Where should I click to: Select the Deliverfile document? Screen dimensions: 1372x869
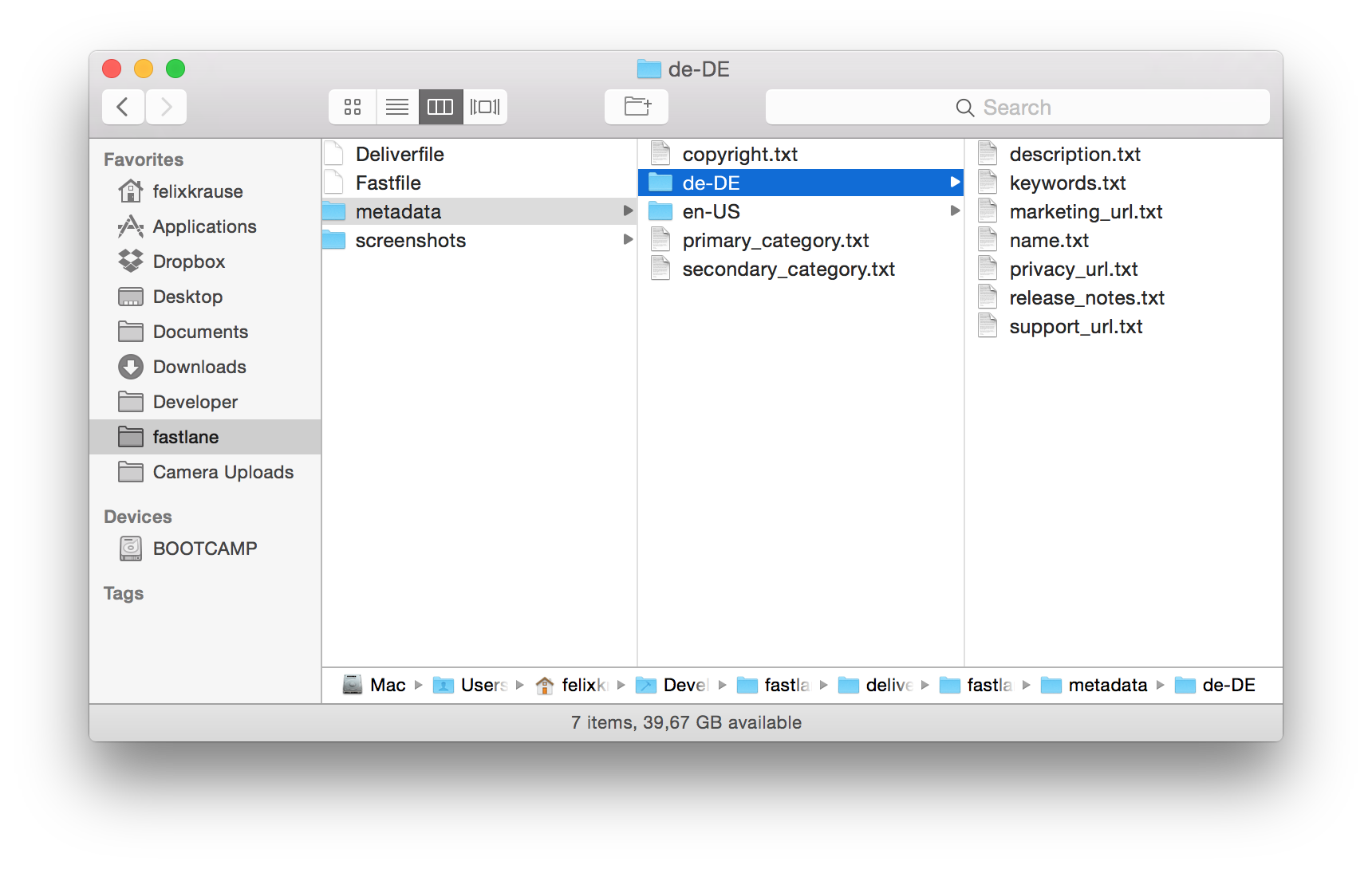pyautogui.click(x=479, y=154)
